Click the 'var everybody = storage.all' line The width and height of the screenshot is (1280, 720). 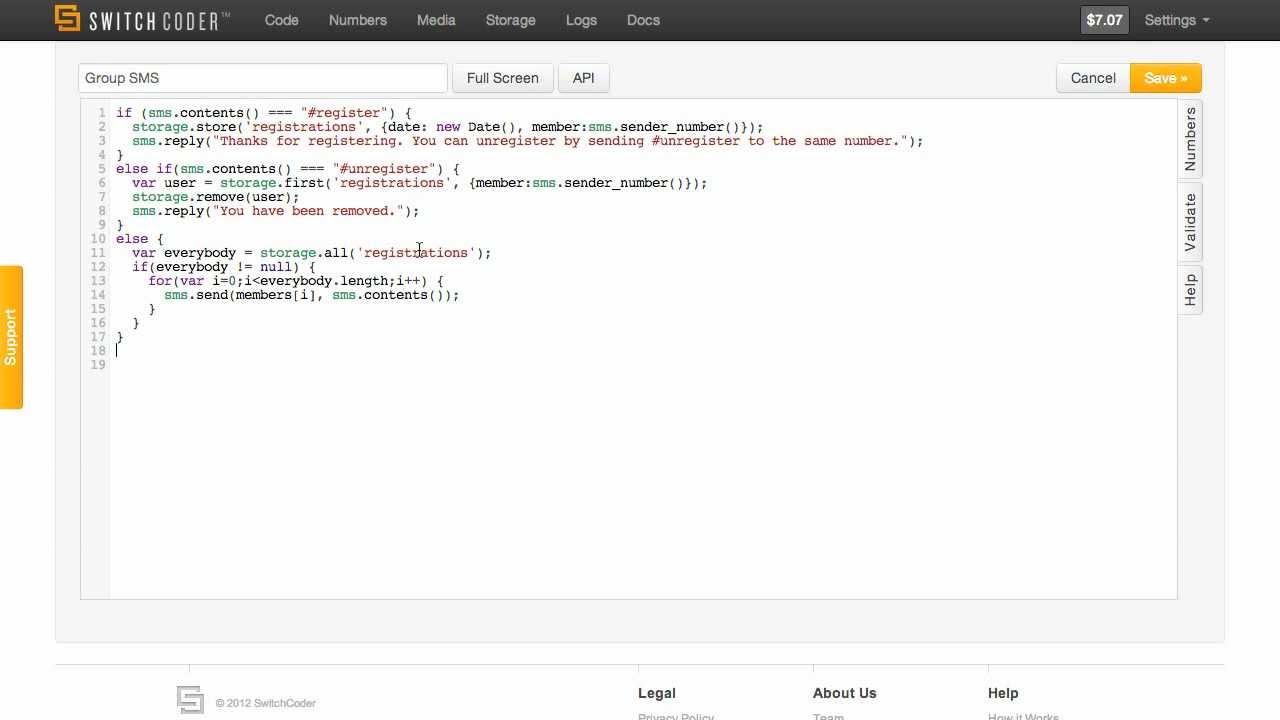(x=311, y=253)
